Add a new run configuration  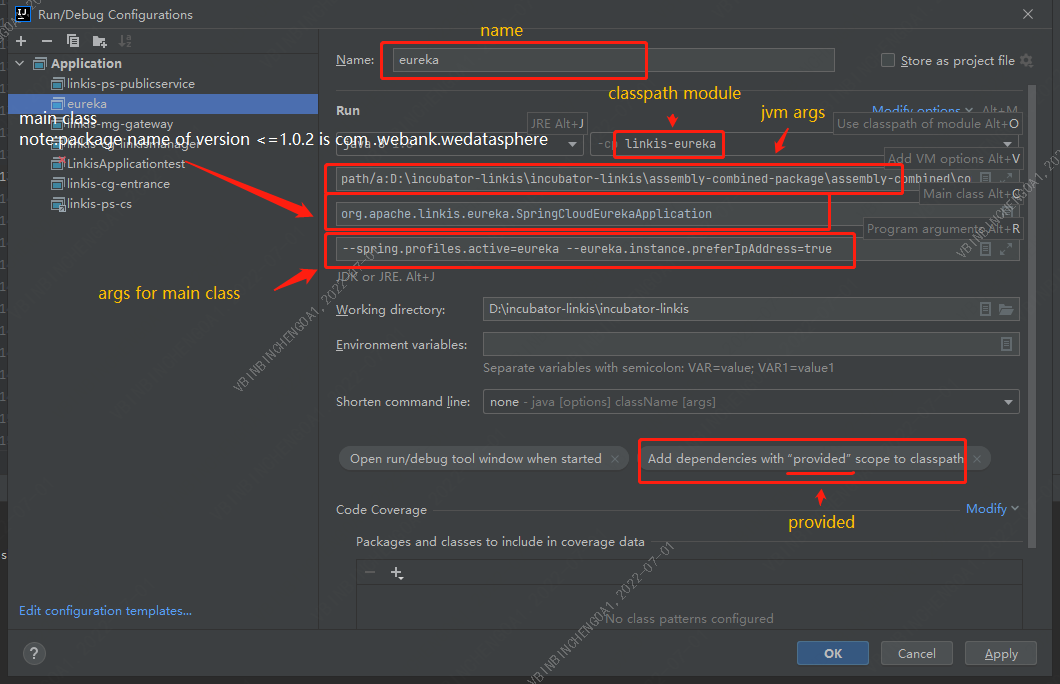[21, 41]
